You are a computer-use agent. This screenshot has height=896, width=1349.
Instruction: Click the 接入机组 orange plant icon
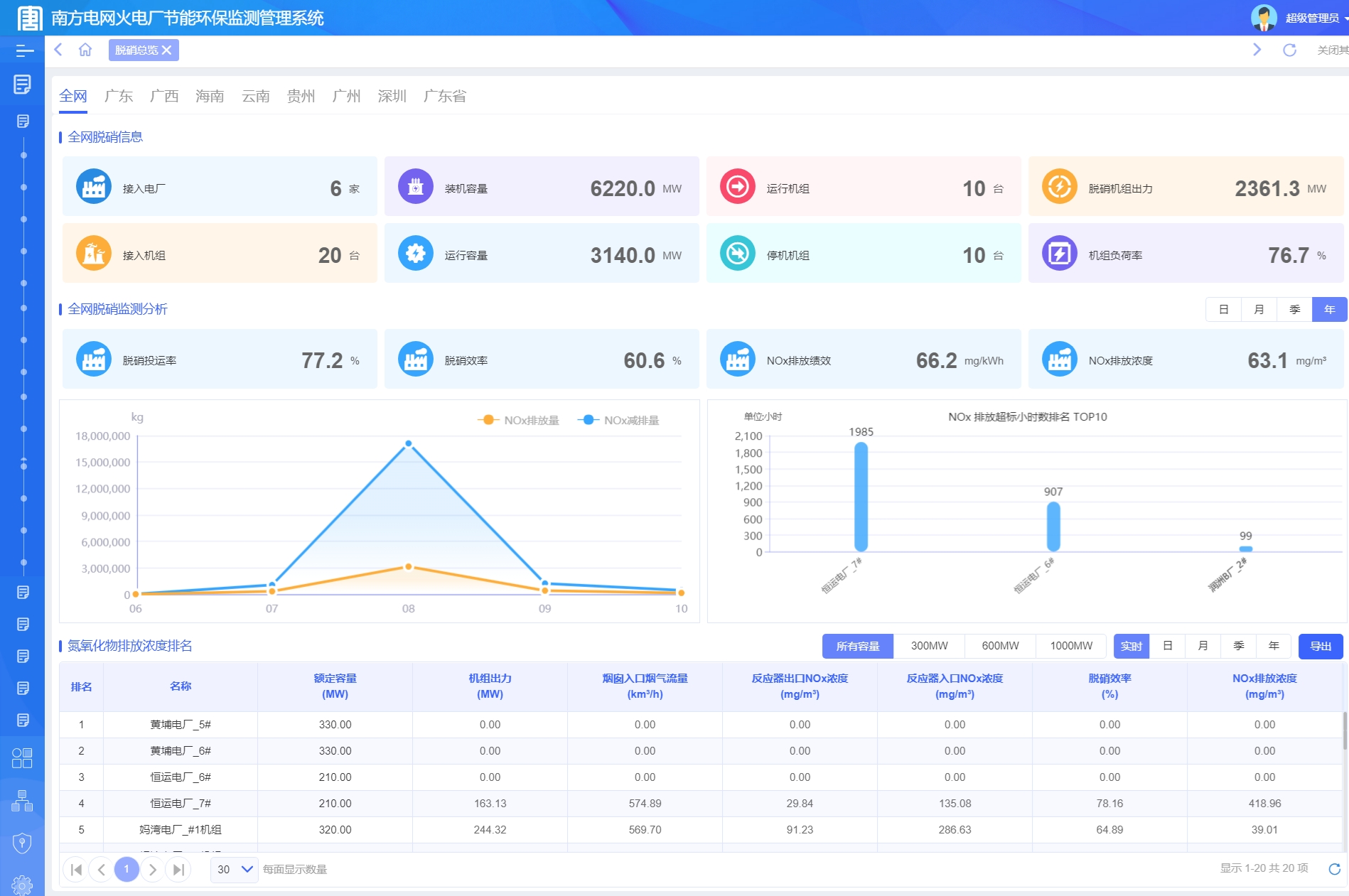tap(94, 253)
